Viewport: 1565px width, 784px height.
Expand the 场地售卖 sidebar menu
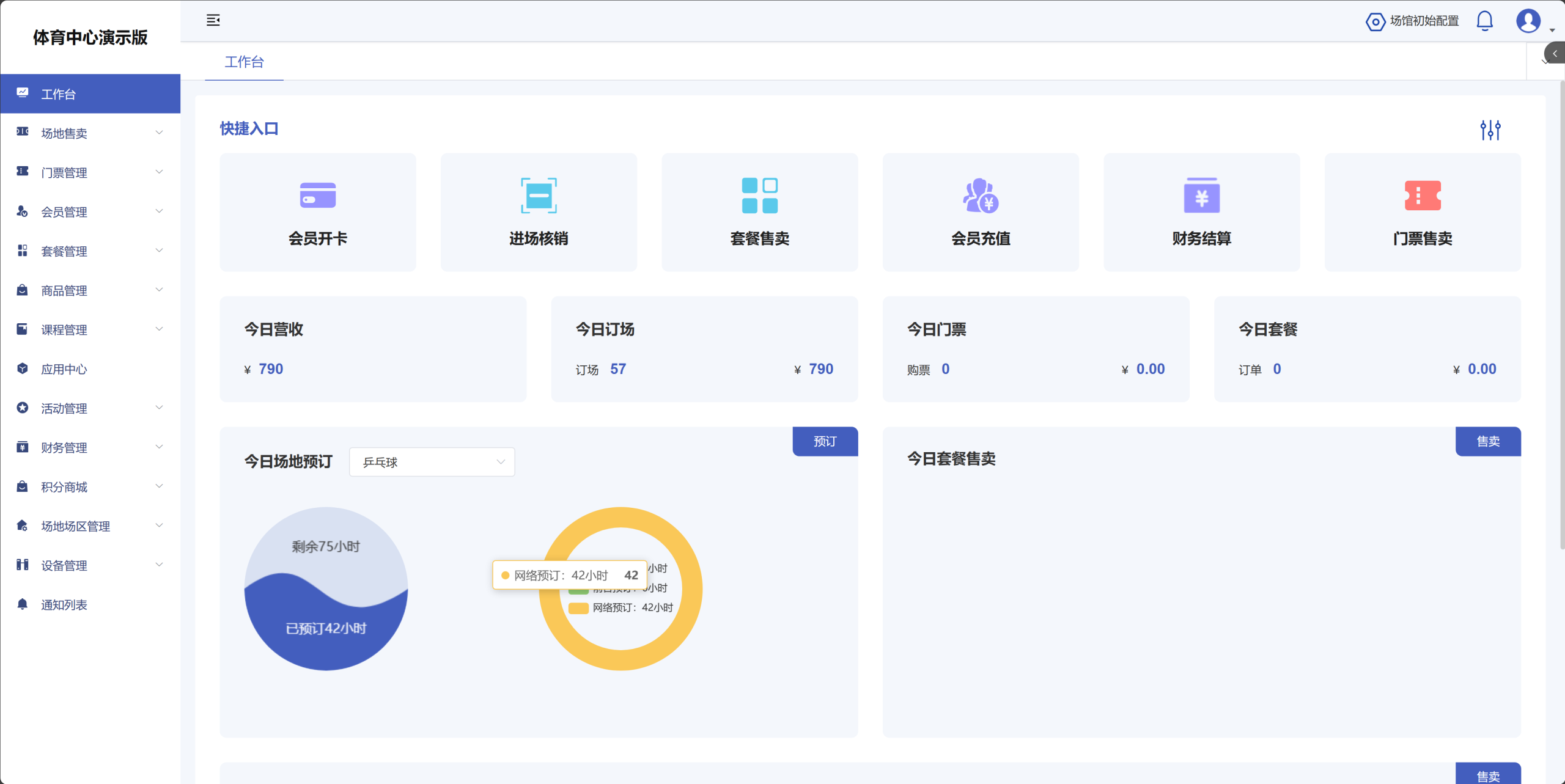[90, 133]
